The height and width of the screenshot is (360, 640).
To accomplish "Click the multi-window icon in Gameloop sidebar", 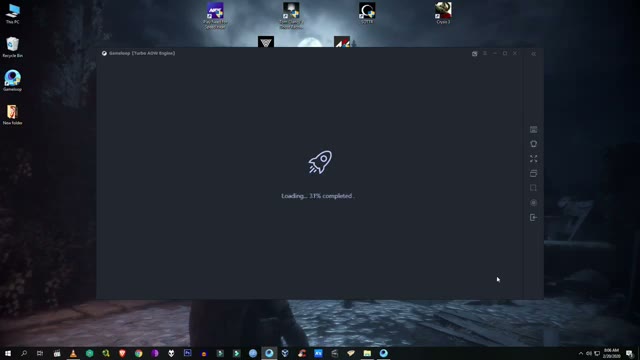I will tap(533, 173).
